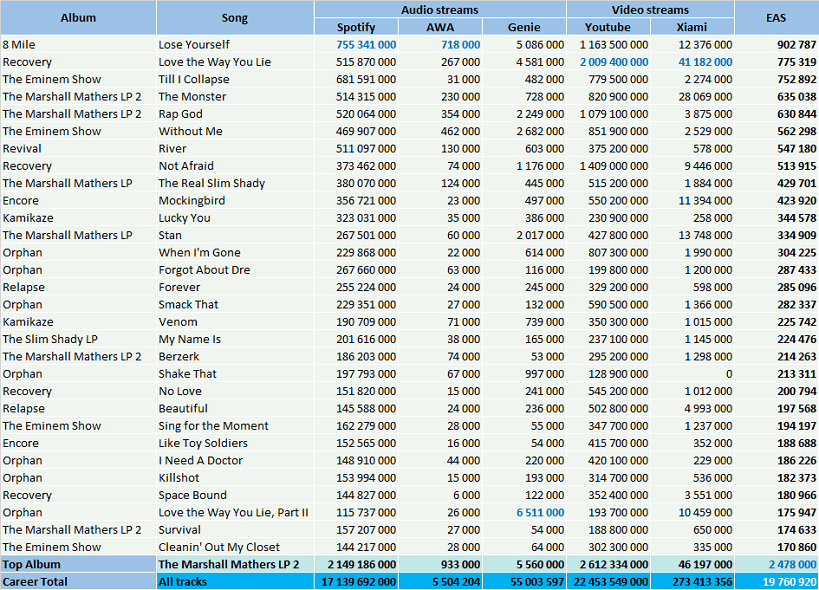Select EAS value 902 787
This screenshot has width=819, height=590.
776,44
